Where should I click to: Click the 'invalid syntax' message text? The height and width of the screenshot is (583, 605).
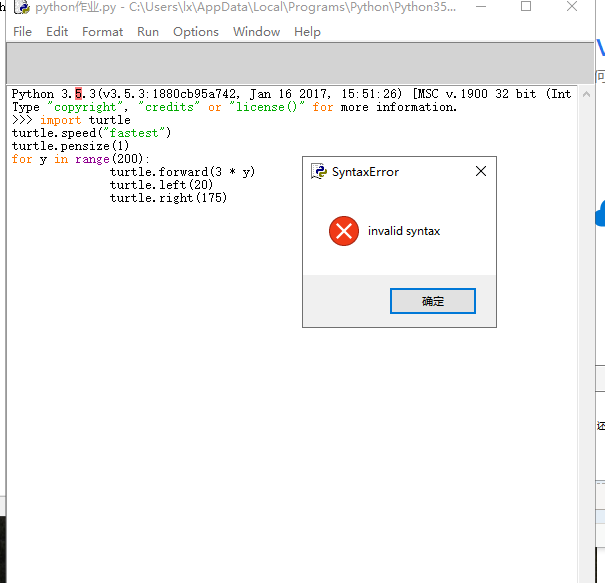click(404, 231)
